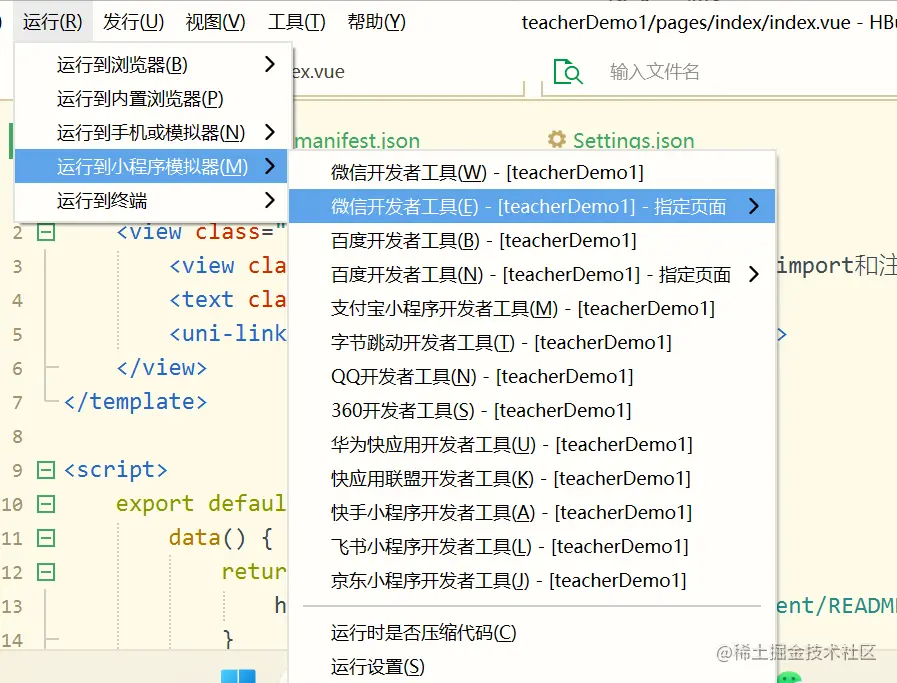Select 百度开发者工具(N) 指定页面 entry
Image resolution: width=897 pixels, height=683 pixels.
pos(532,275)
